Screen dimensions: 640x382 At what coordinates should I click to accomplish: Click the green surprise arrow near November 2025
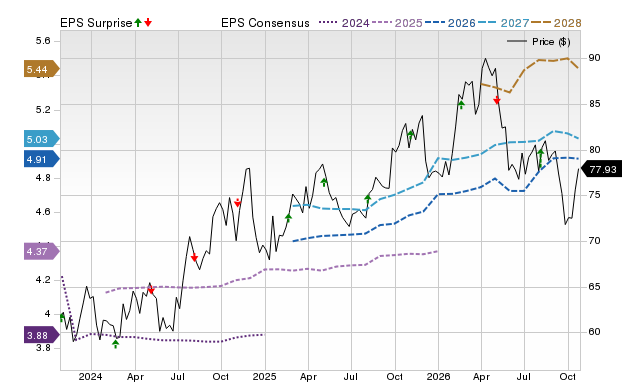pos(411,134)
